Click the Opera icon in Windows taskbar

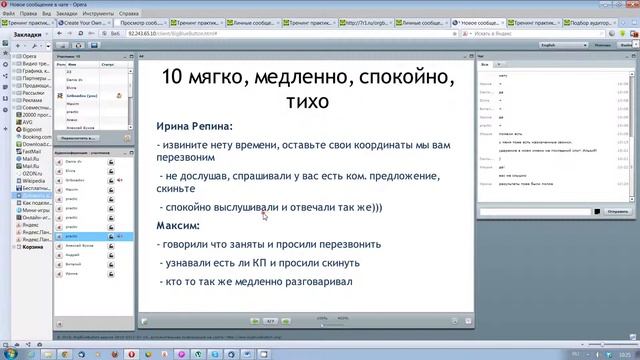point(131,354)
